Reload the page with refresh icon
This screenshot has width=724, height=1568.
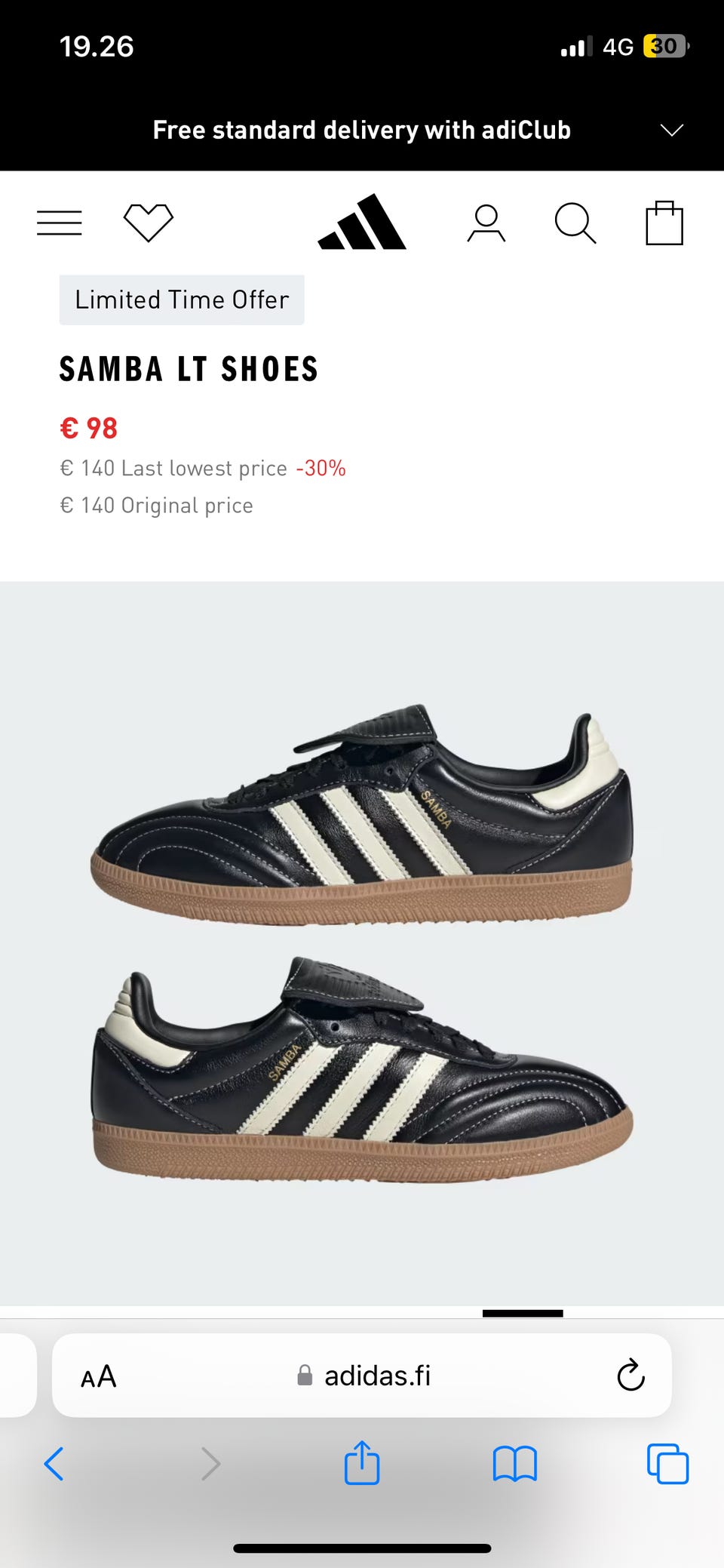pyautogui.click(x=630, y=1375)
